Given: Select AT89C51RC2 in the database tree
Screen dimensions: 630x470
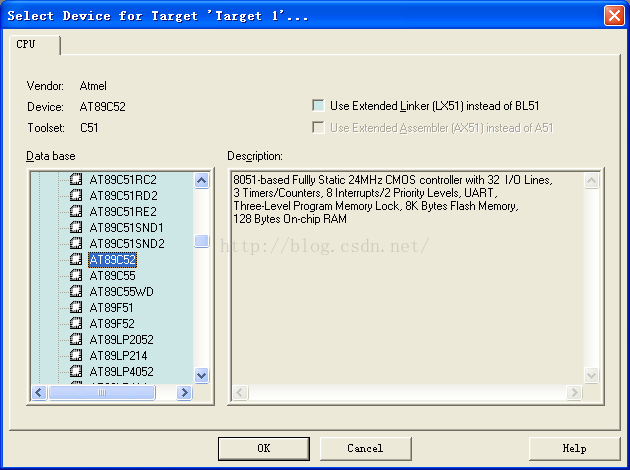Looking at the screenshot, I should pyautogui.click(x=123, y=180).
